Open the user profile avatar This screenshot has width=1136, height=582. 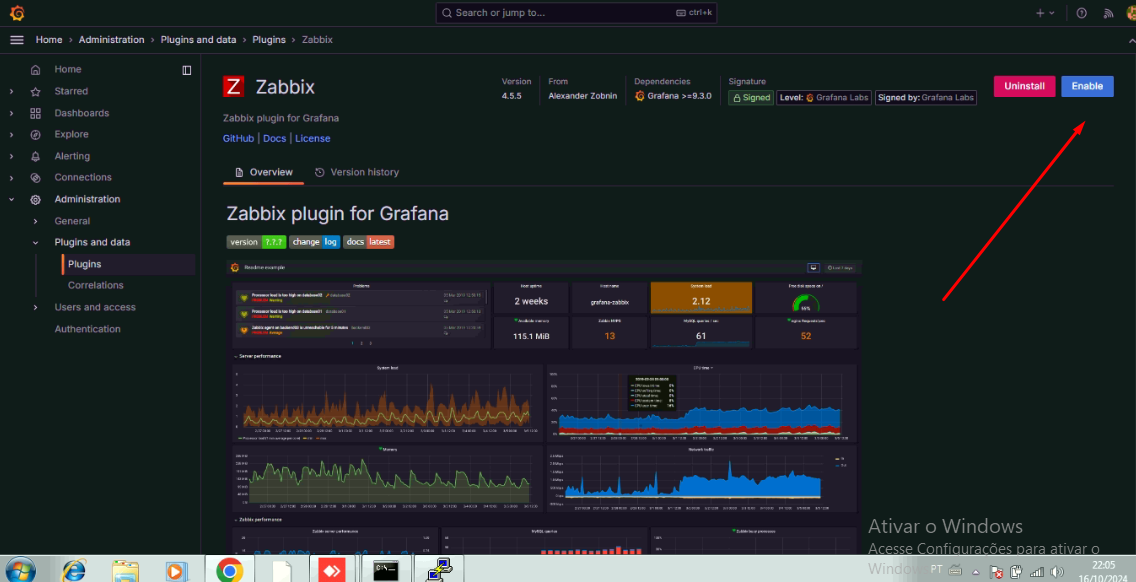pyautogui.click(x=1130, y=13)
